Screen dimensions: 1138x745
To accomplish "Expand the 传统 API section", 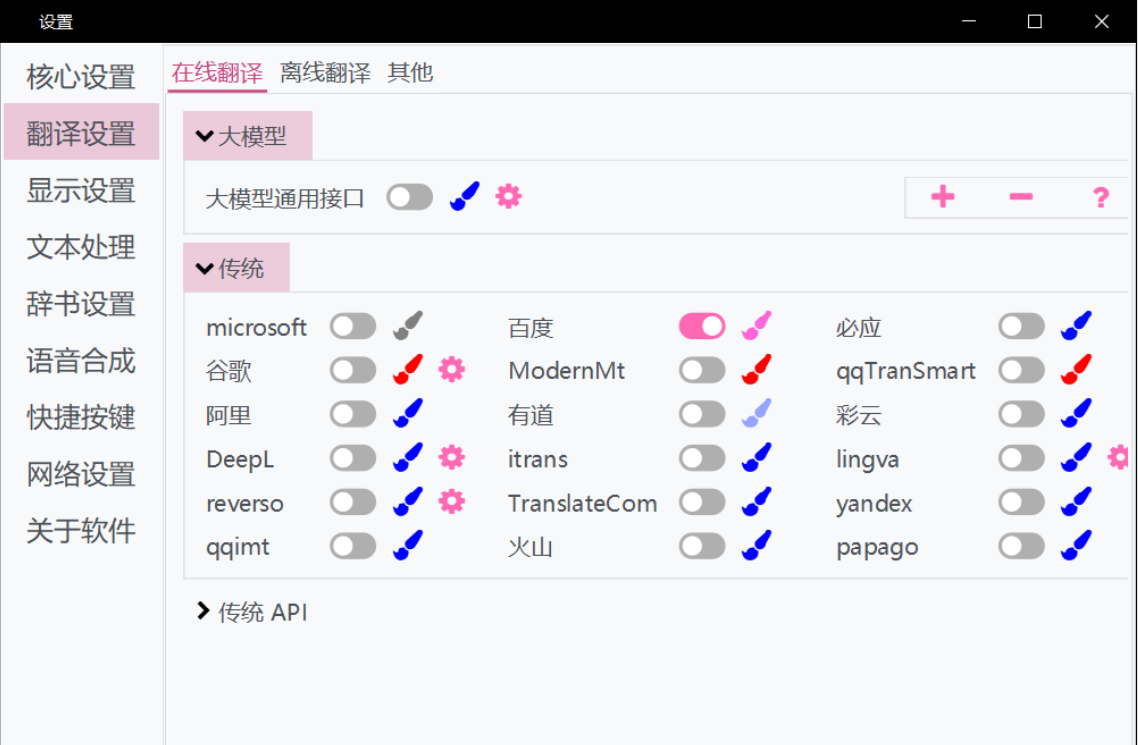I will click(x=252, y=612).
